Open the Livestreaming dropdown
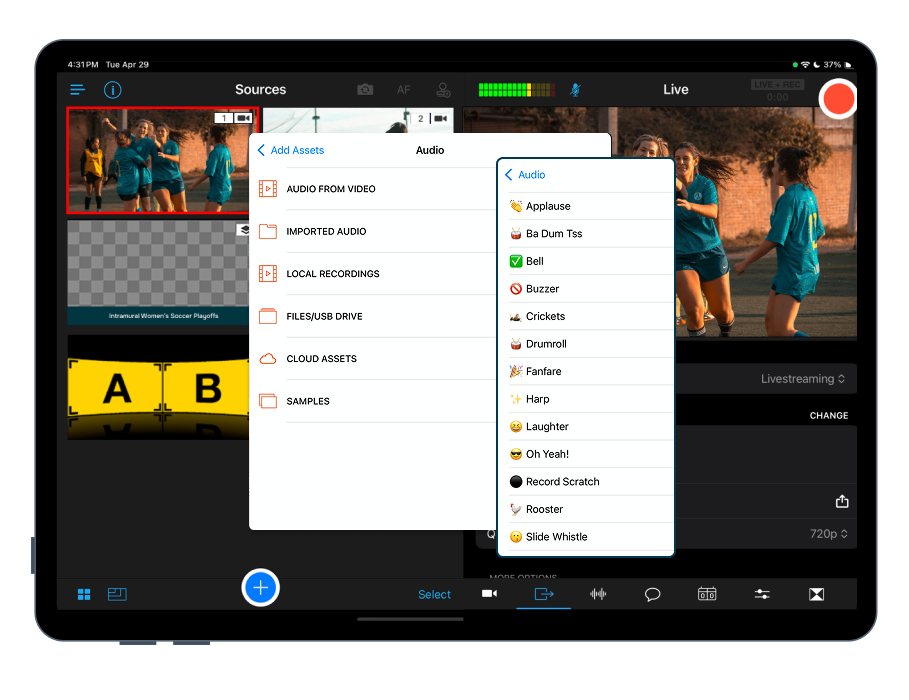The image size is (909, 700). click(x=803, y=379)
